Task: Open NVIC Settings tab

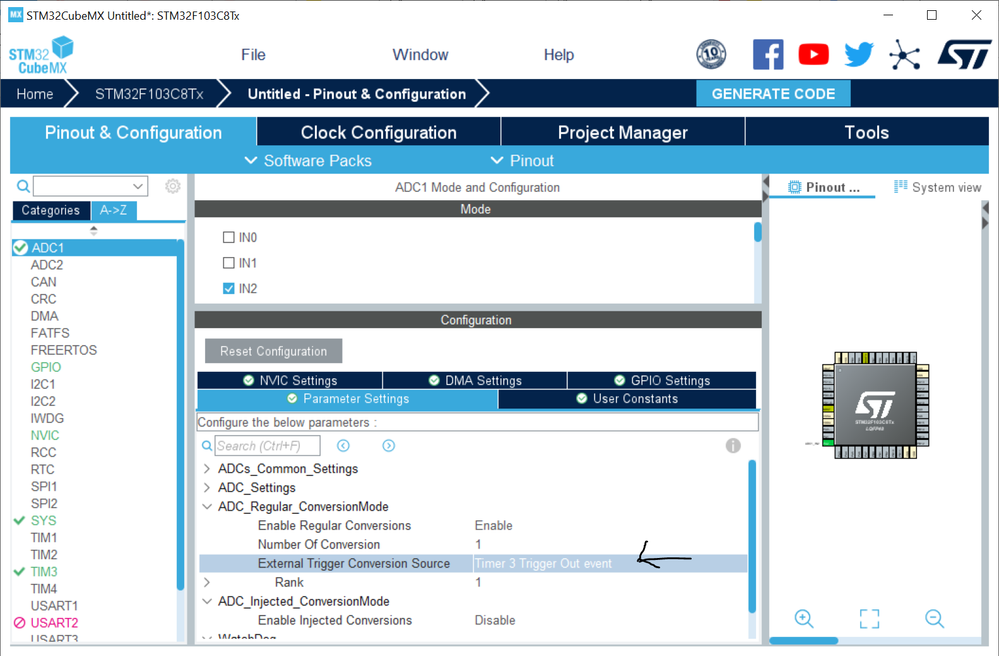Action: (290, 380)
